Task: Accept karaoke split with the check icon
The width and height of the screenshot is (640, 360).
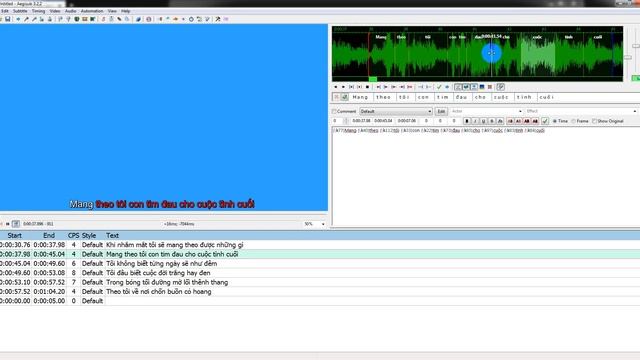Action: click(344, 97)
